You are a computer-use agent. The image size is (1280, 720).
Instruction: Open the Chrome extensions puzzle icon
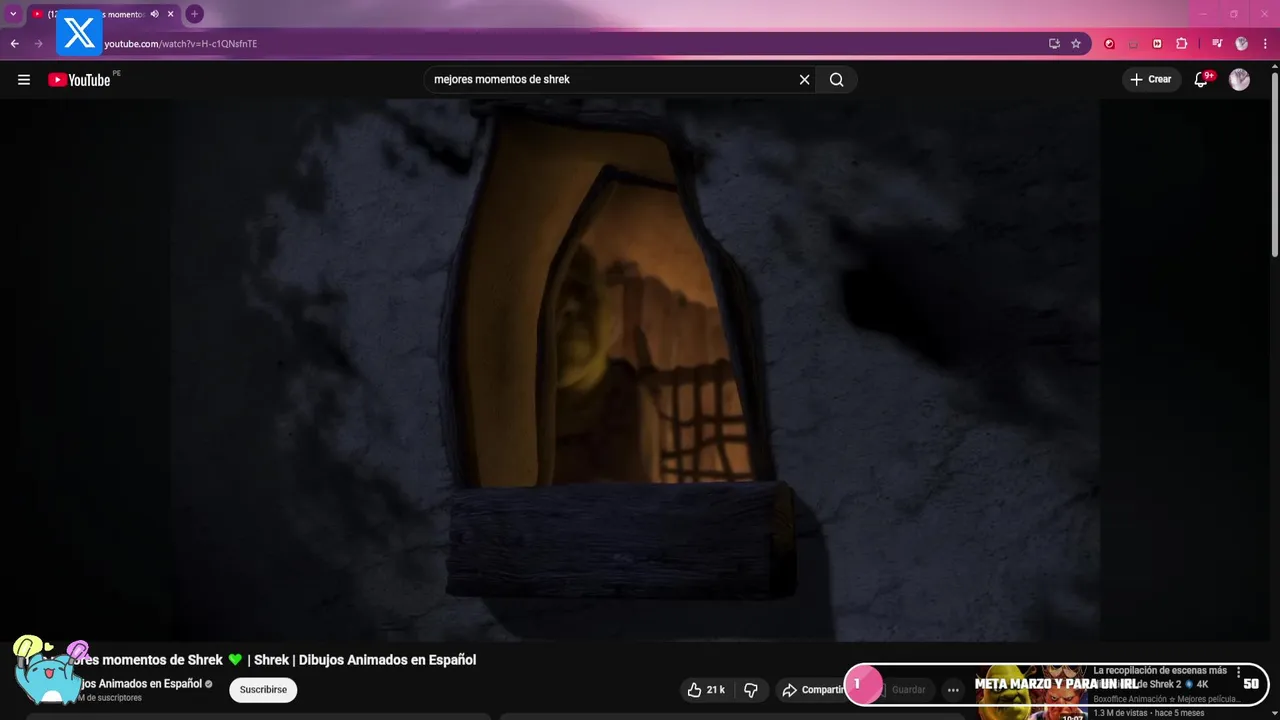pyautogui.click(x=1182, y=44)
